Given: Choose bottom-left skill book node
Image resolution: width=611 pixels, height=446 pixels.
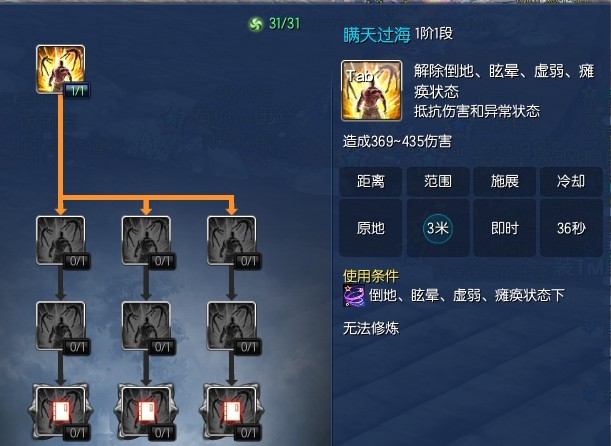Looking at the screenshot, I should (x=60, y=412).
